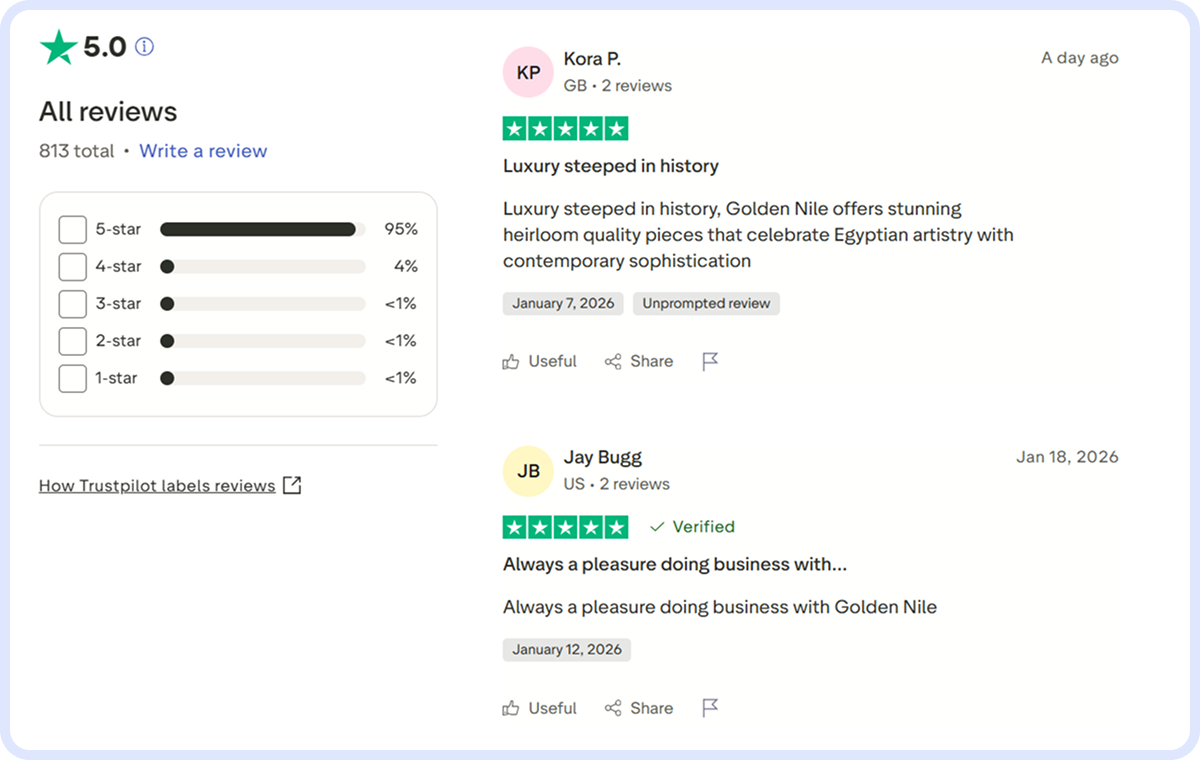Image resolution: width=1200 pixels, height=760 pixels.
Task: Check the 5-star filter checkbox
Action: 73,229
